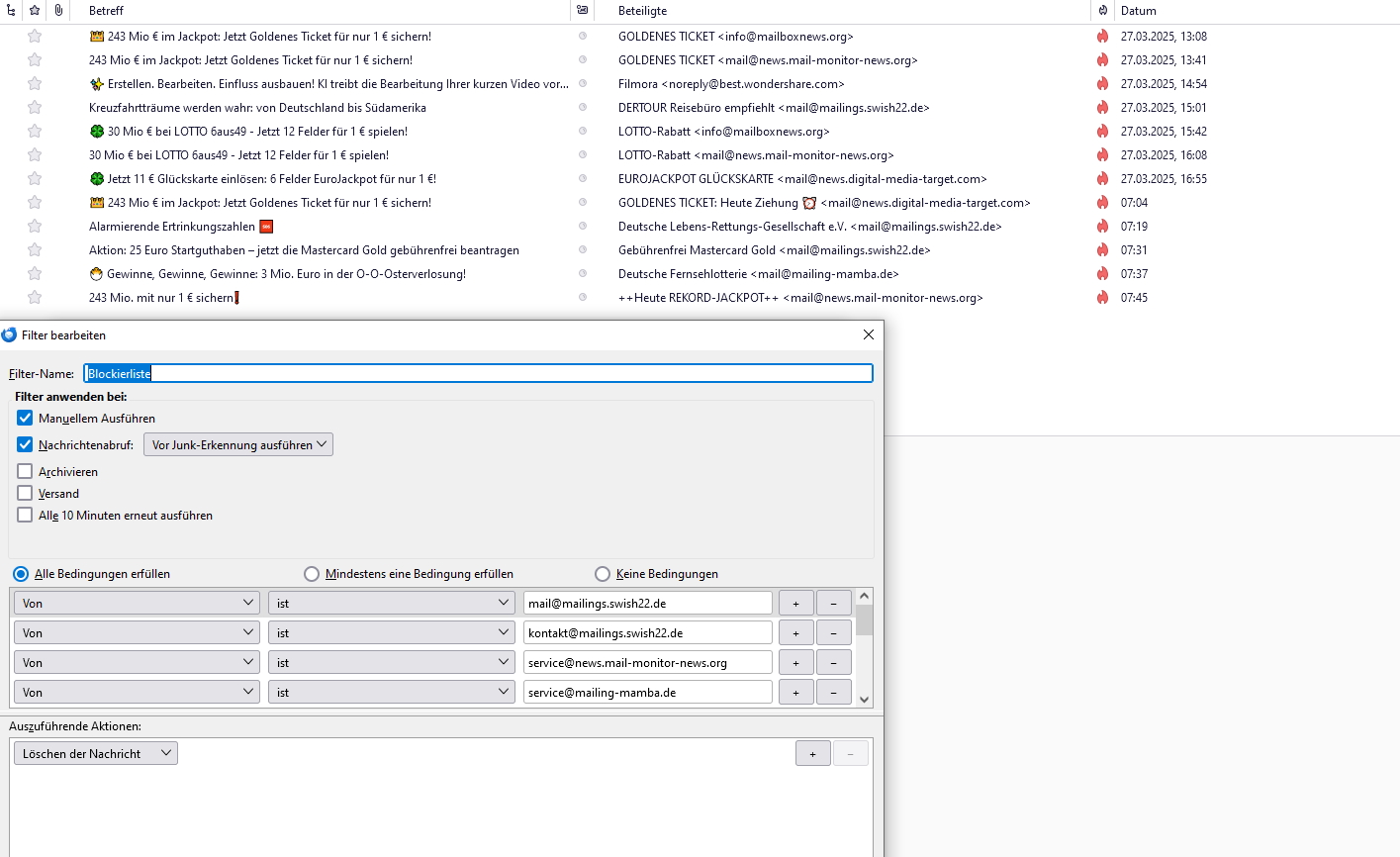Open Vor Junk-Erkennung ausführen dropdown

(238, 445)
